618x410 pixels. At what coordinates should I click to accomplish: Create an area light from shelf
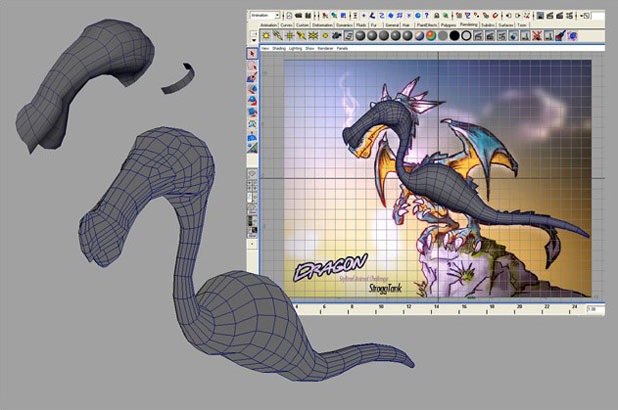(313, 36)
